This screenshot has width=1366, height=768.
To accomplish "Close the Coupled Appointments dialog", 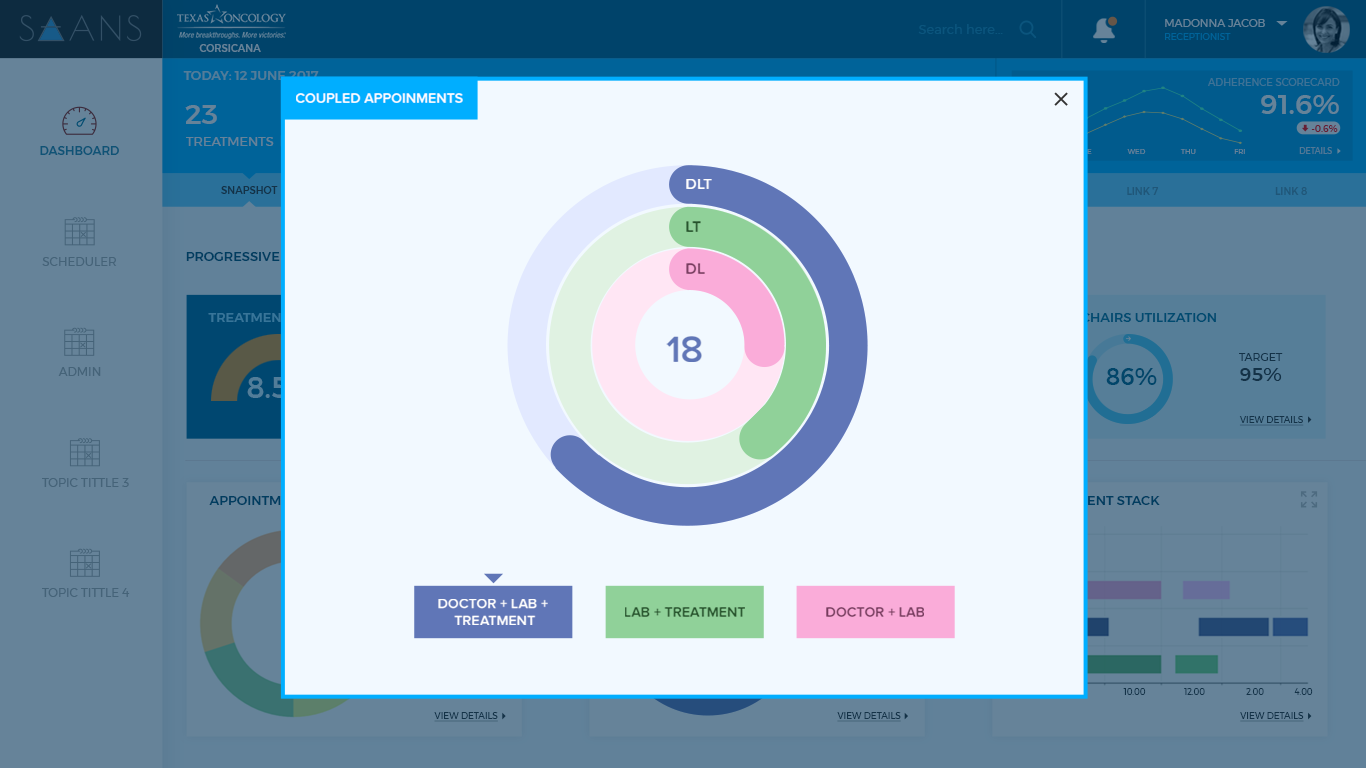I will pyautogui.click(x=1061, y=99).
